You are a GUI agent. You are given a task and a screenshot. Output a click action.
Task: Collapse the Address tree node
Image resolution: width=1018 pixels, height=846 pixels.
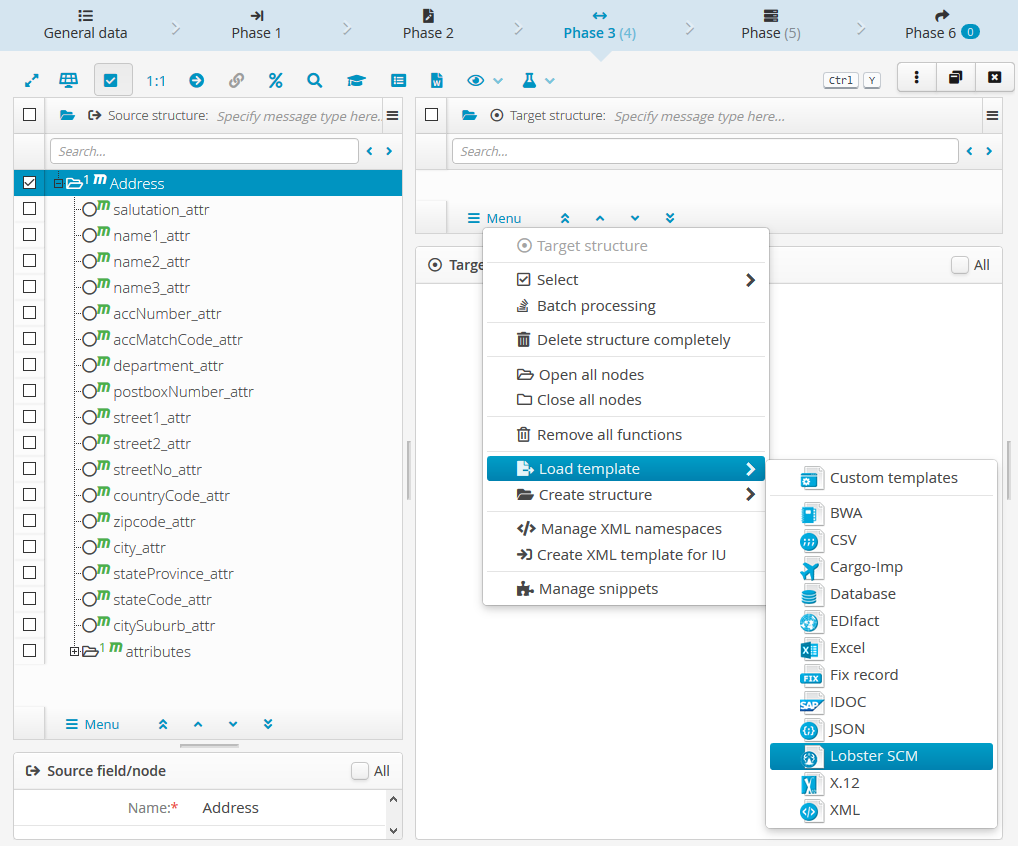click(x=58, y=184)
